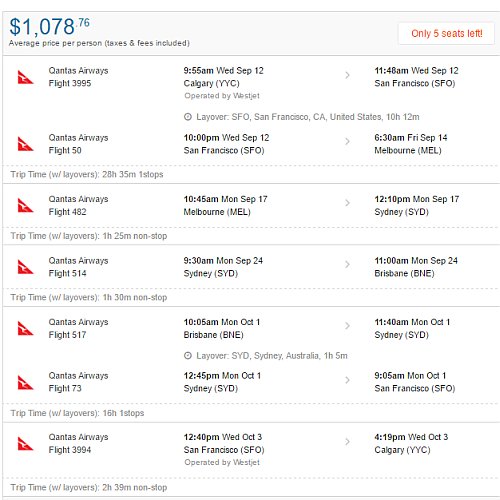Click the Only 5 seats left badge
This screenshot has width=500, height=500.
pos(446,33)
